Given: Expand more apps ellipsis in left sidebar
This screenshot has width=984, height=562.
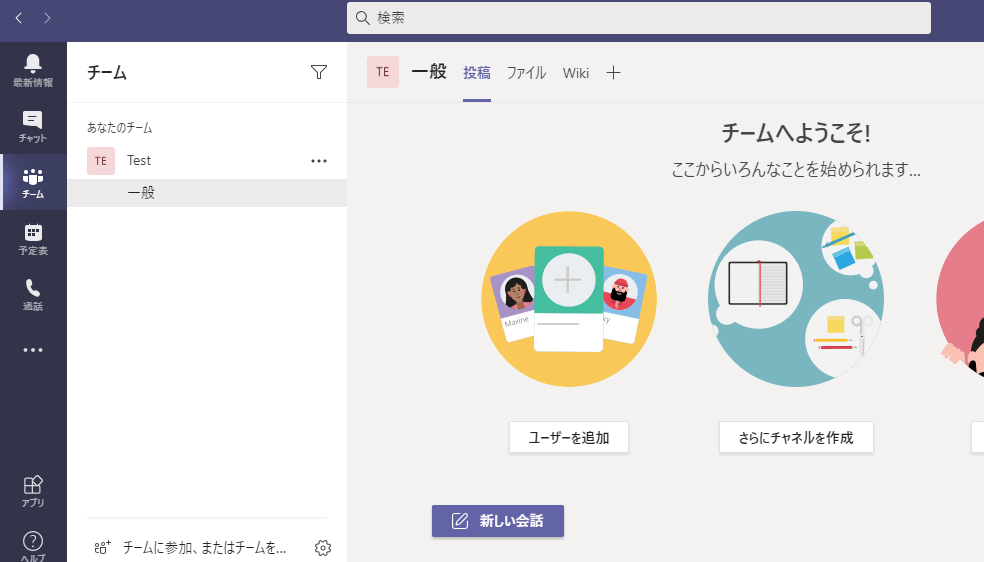Looking at the screenshot, I should click(x=33, y=350).
